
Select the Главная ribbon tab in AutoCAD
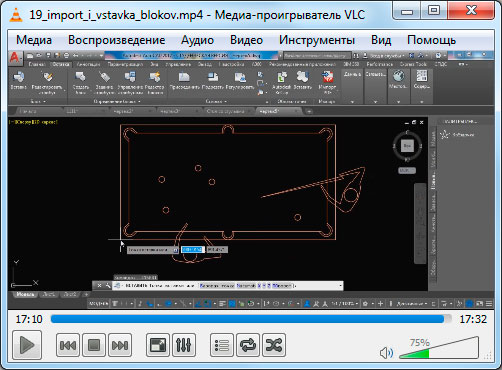pos(37,64)
